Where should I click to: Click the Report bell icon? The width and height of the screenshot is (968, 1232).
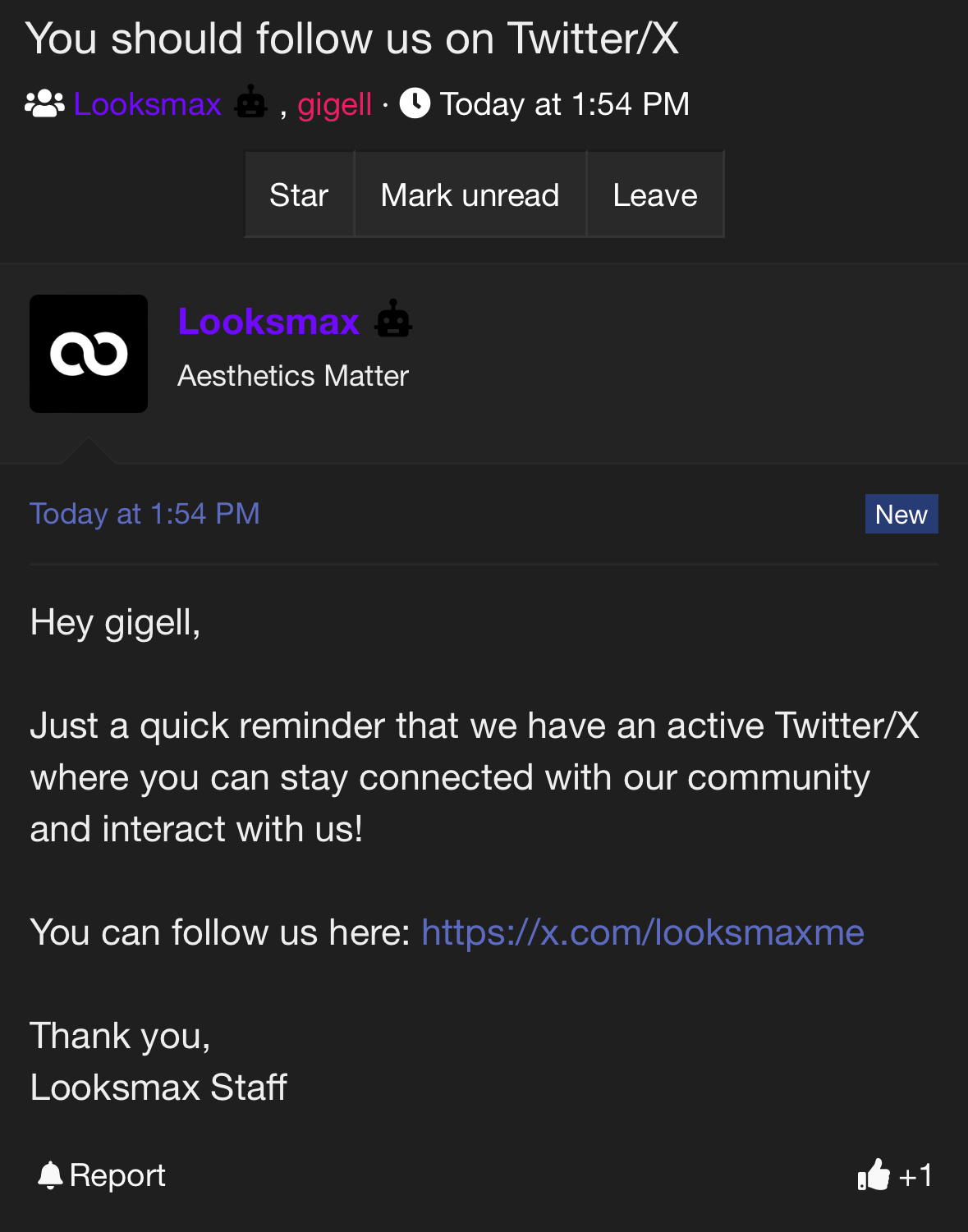pos(50,1175)
